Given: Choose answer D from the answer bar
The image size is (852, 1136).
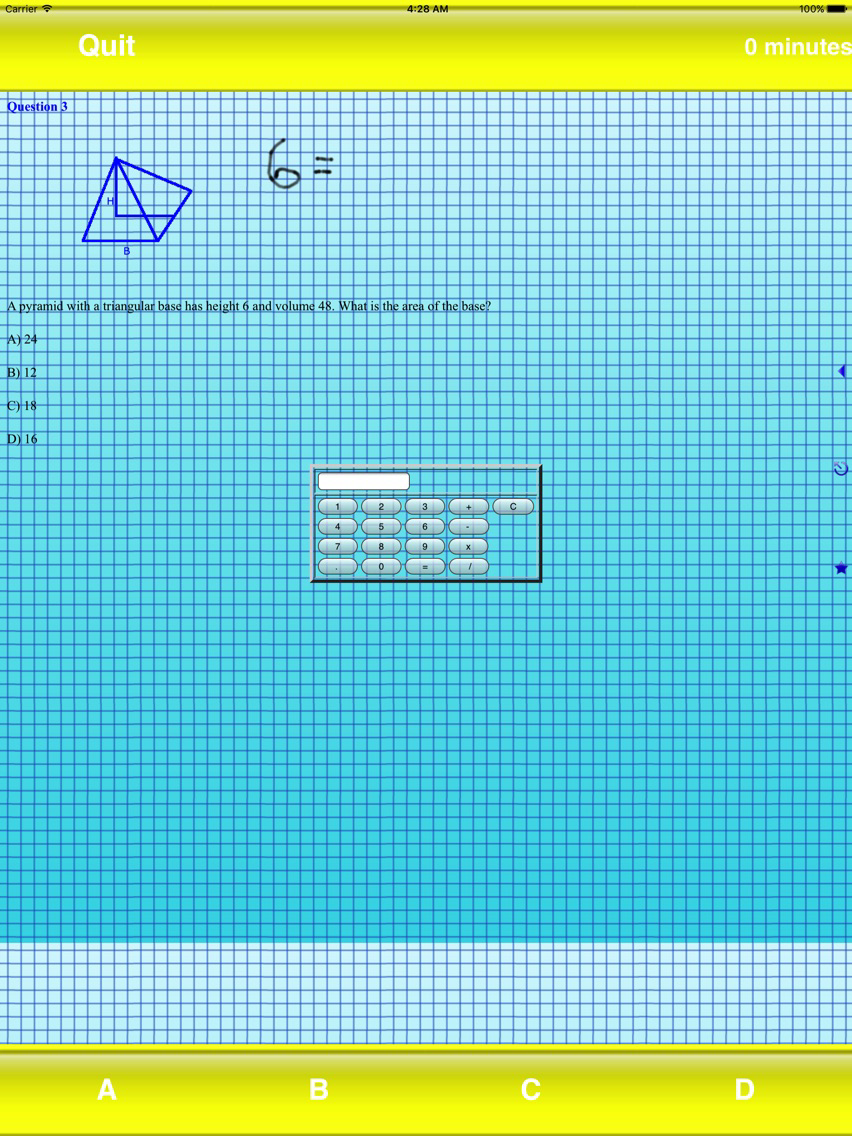Looking at the screenshot, I should (x=744, y=1090).
